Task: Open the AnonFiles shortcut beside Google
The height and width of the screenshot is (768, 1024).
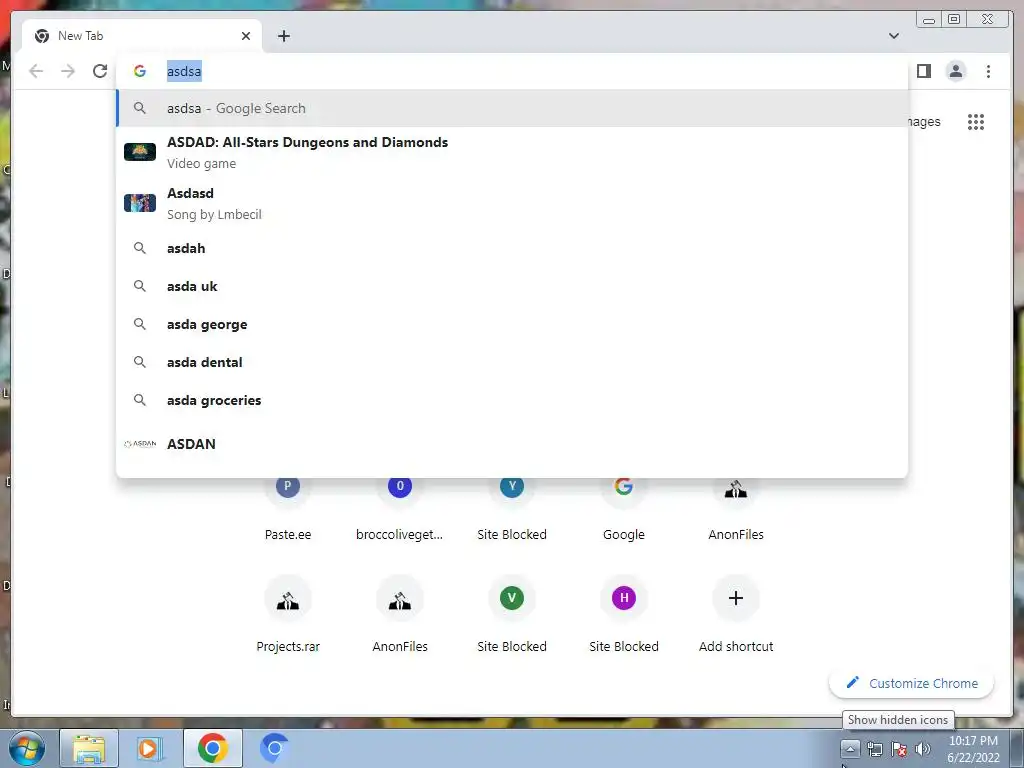Action: click(736, 508)
